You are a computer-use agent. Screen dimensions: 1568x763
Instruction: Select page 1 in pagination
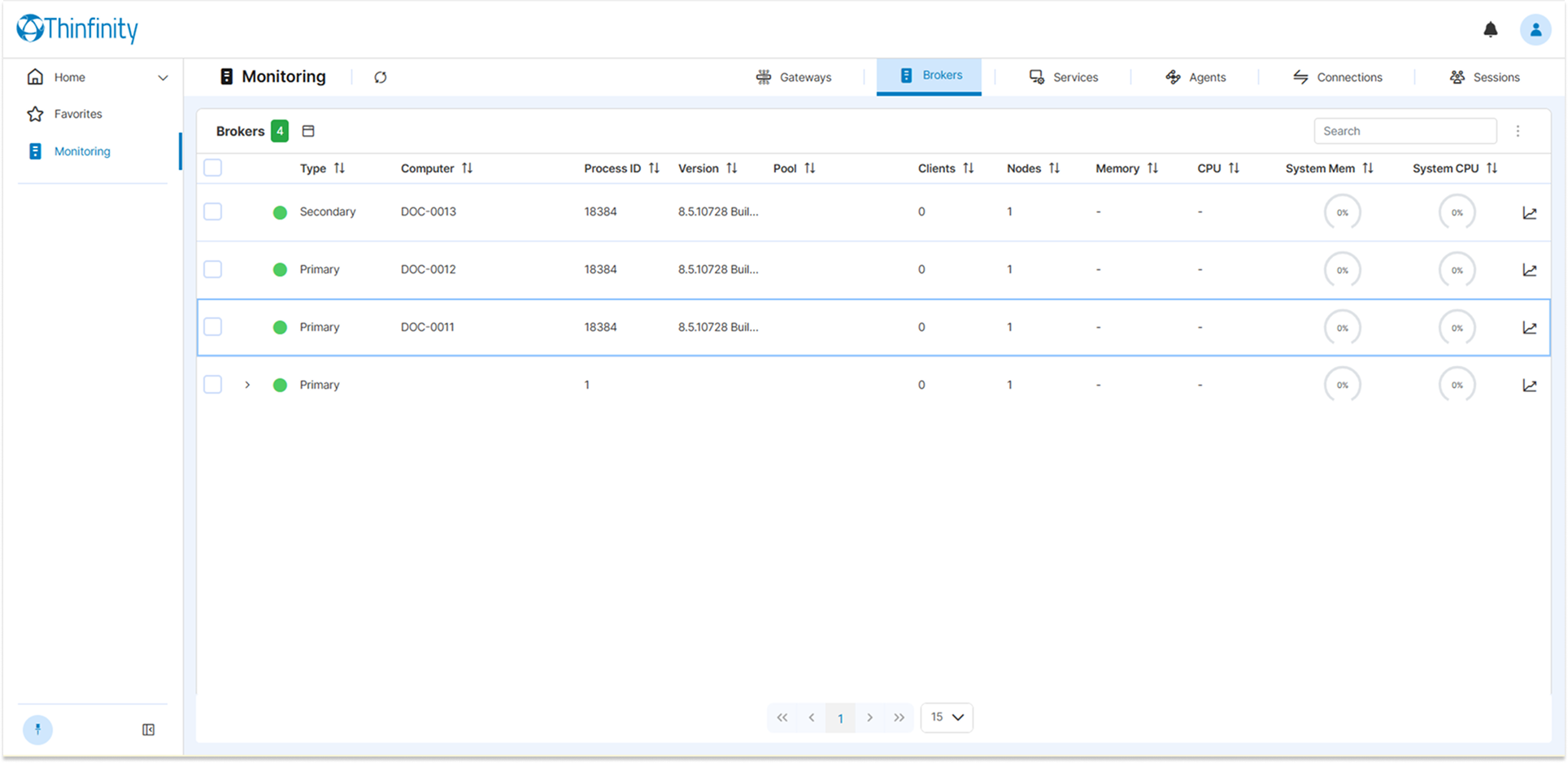[840, 718]
